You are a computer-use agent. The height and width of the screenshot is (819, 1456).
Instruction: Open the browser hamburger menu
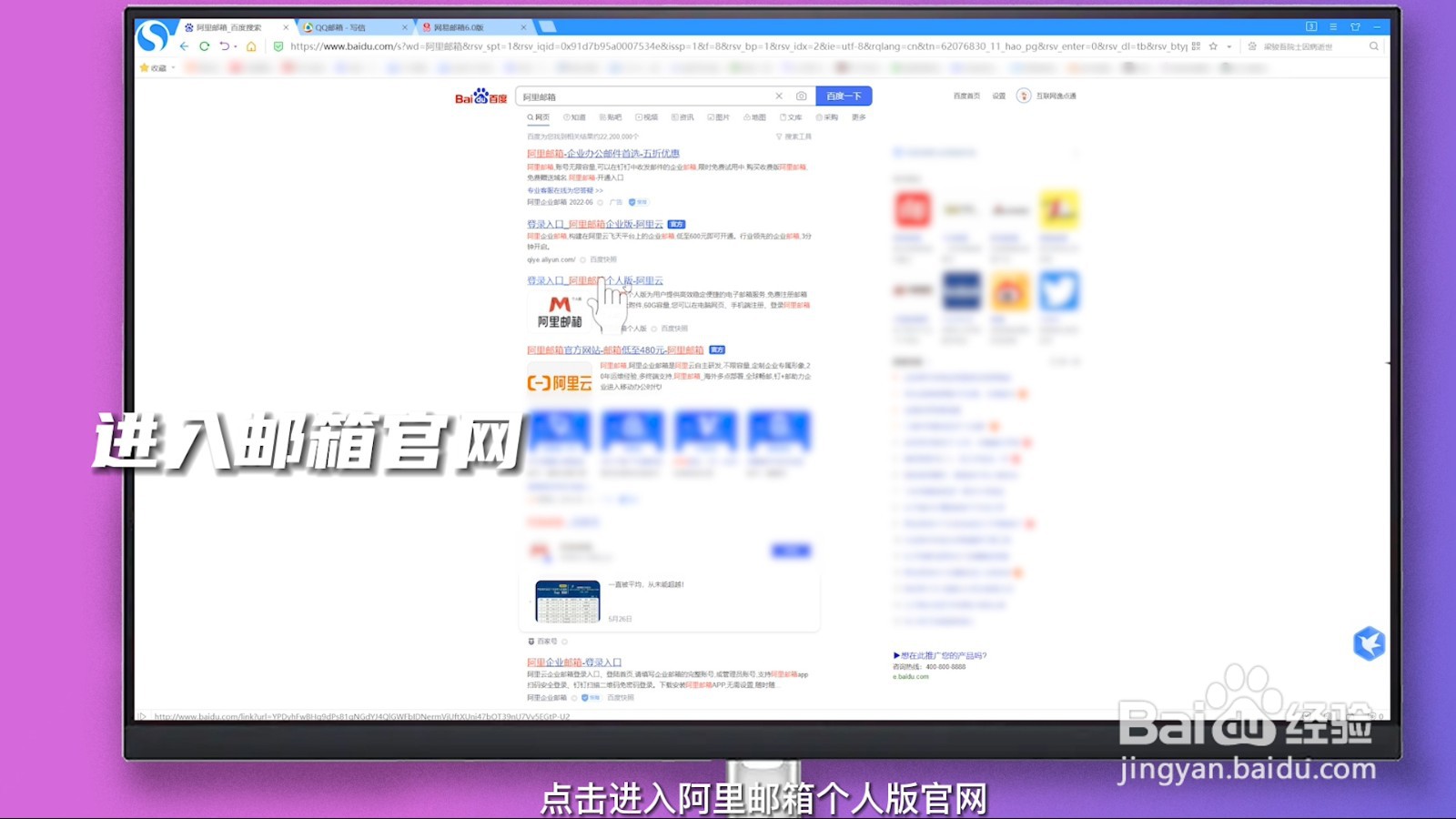point(1333,27)
